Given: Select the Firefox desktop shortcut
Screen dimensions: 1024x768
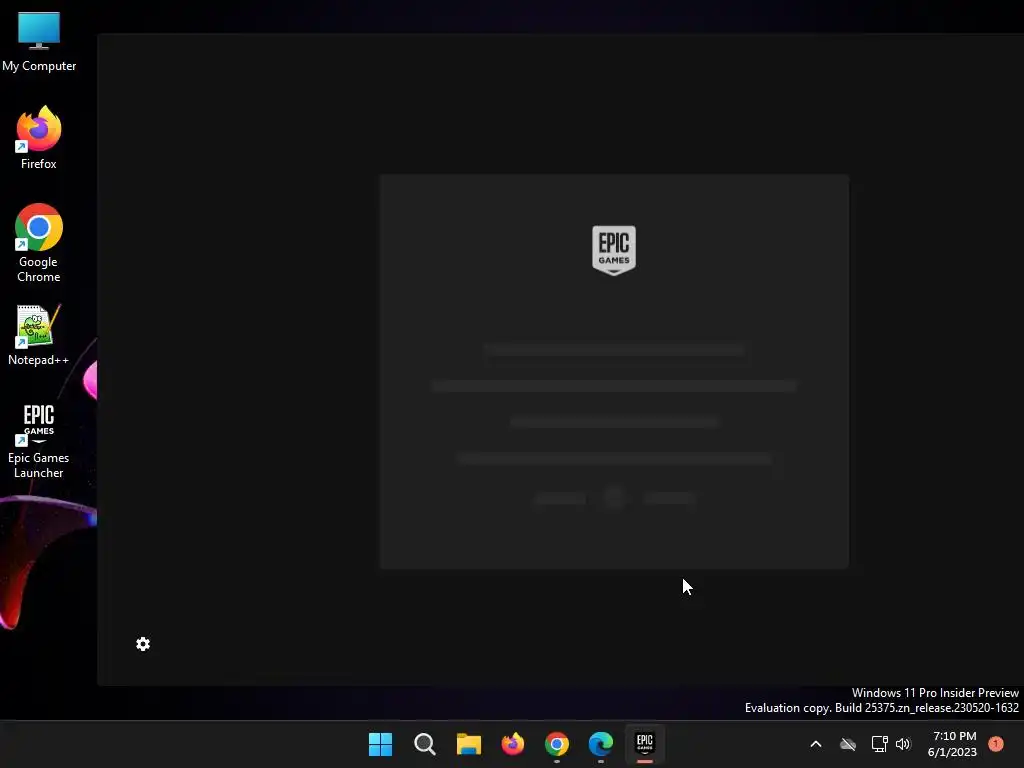Looking at the screenshot, I should pyautogui.click(x=39, y=138).
